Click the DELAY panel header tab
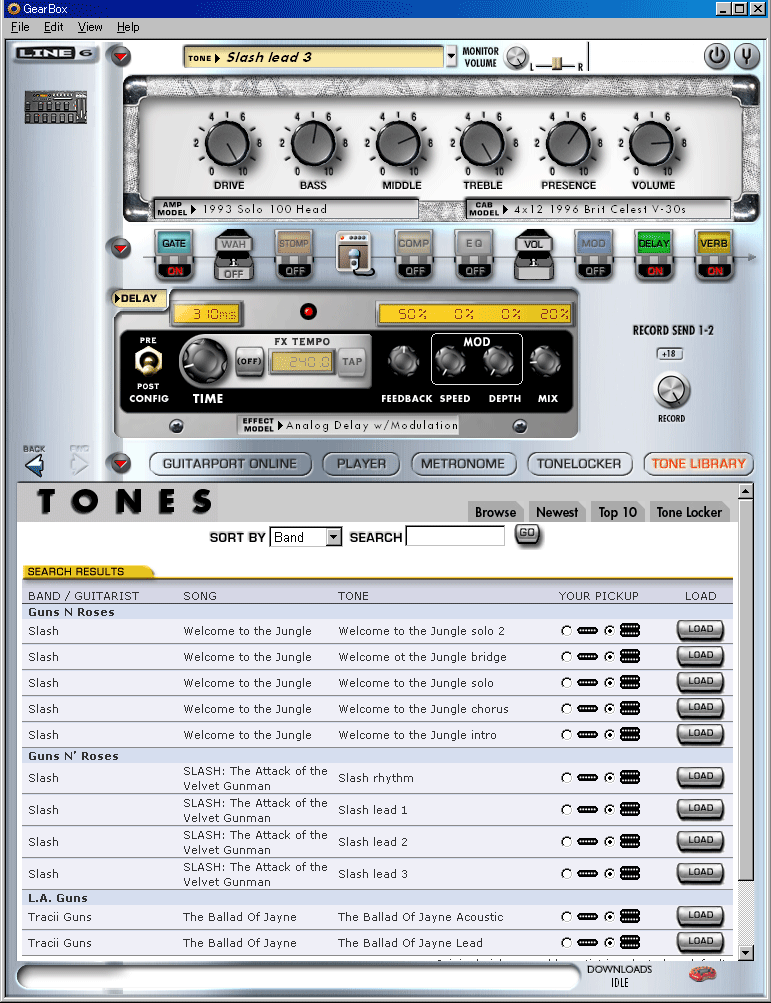This screenshot has height=1003, width=771. click(139, 299)
